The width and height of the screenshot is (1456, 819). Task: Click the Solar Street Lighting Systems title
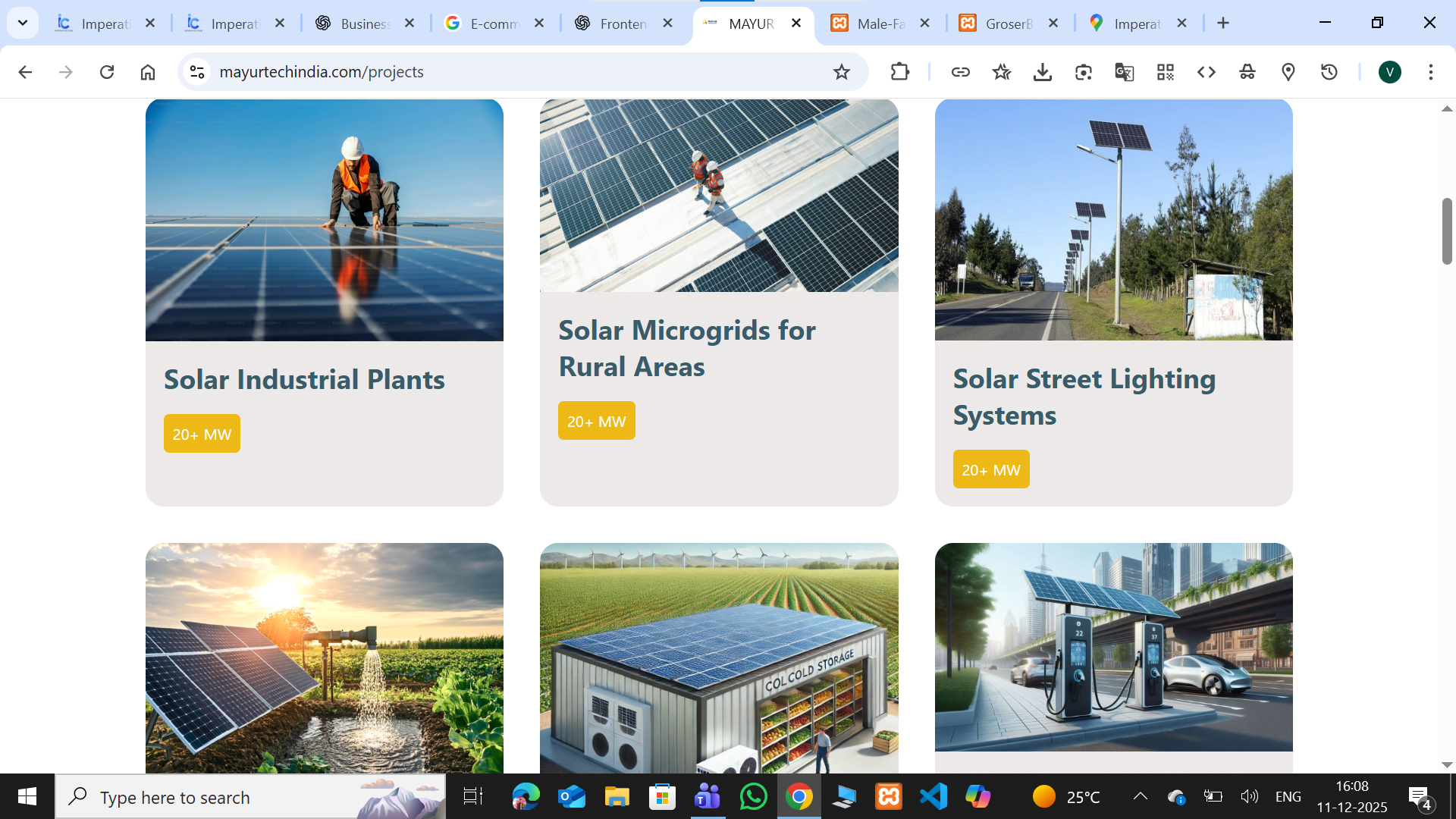click(x=1084, y=397)
